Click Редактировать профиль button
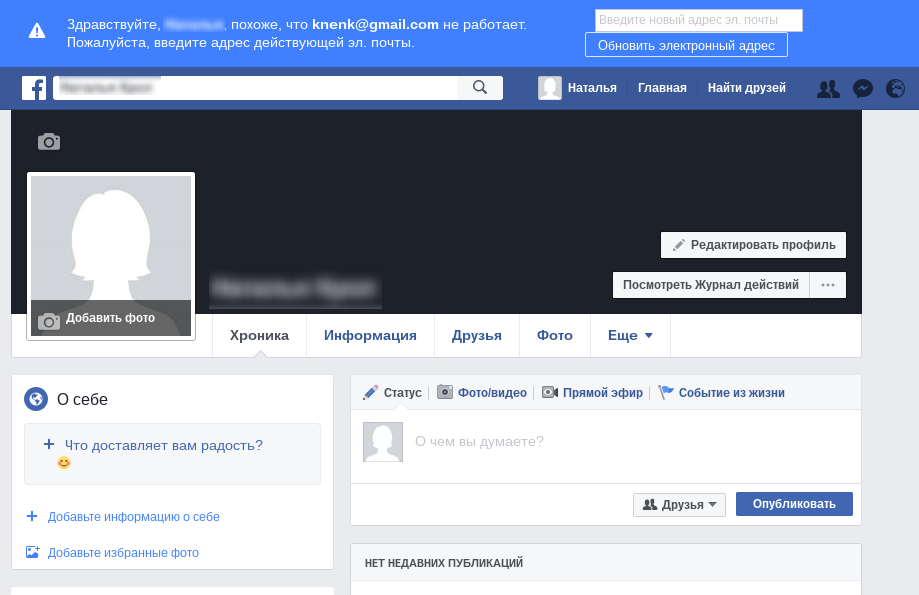 click(x=754, y=245)
